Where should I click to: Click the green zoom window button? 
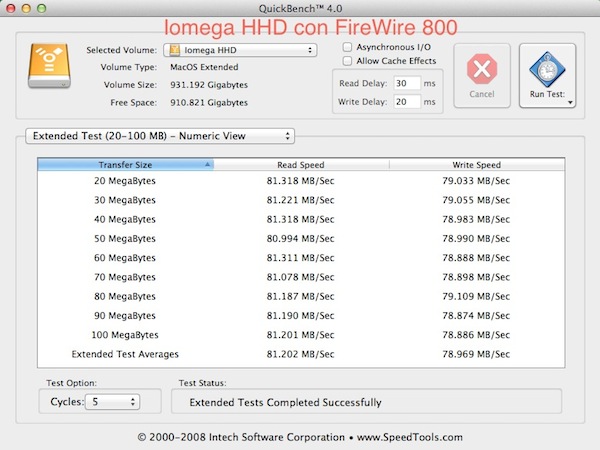click(x=41, y=8)
